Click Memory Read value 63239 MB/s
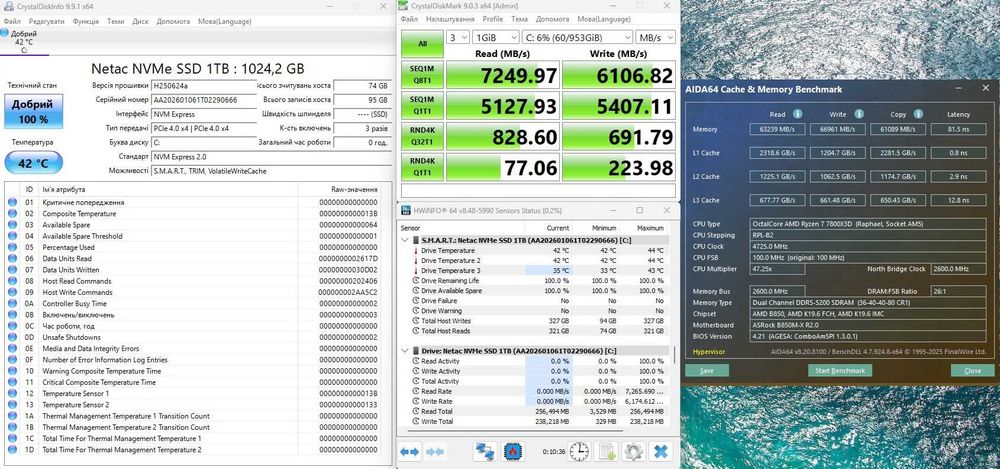This screenshot has height=469, width=1000. pos(777,130)
